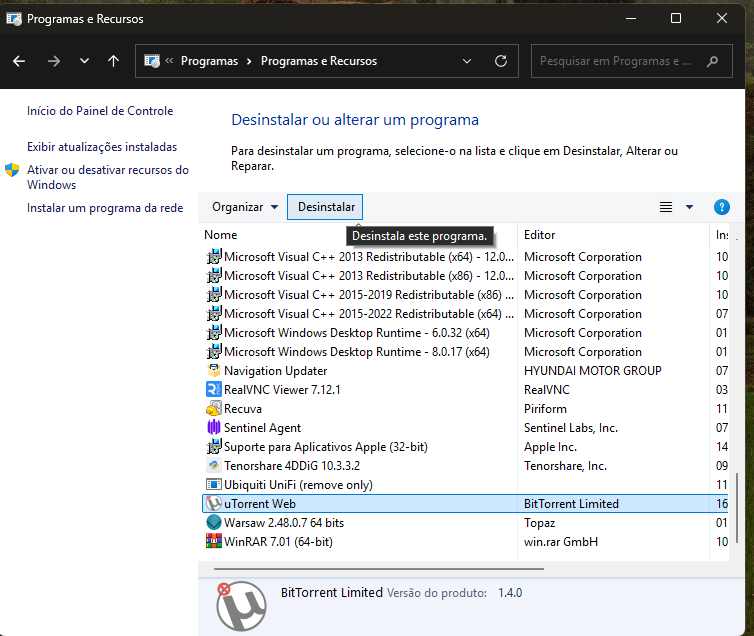Select Visual C++ 2015-2022 Redistributable (x64) icon
Image resolution: width=754 pixels, height=636 pixels.
pos(214,314)
